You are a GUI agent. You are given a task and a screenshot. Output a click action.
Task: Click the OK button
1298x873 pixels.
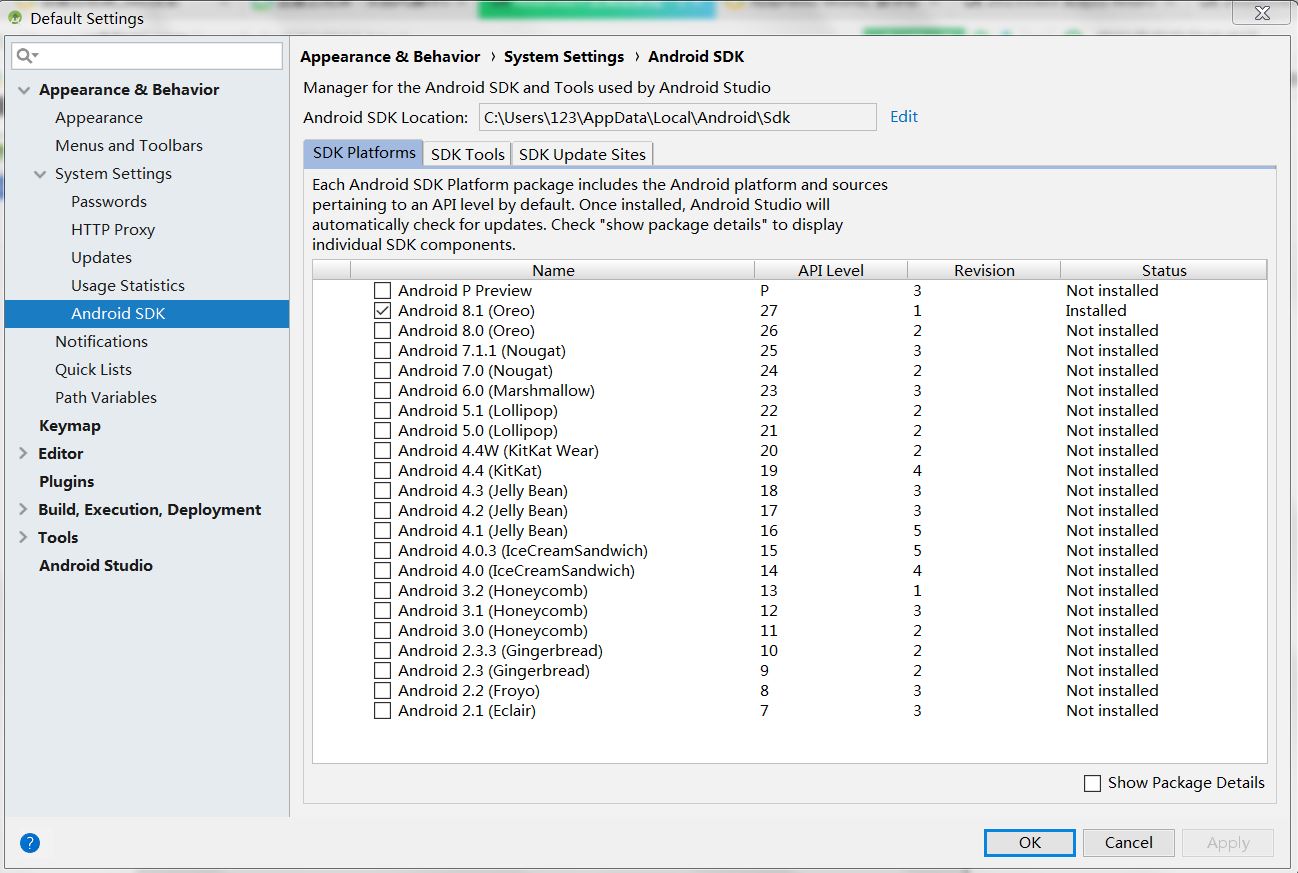[x=1030, y=843]
